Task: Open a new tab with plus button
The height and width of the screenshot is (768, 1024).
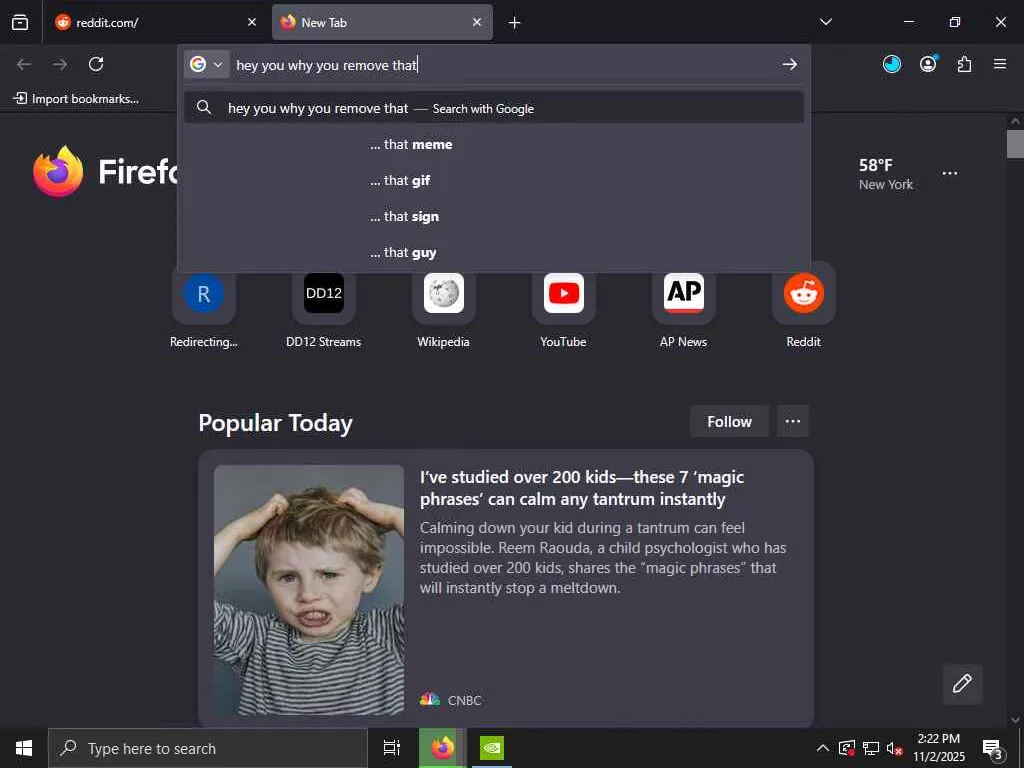Action: (x=515, y=23)
